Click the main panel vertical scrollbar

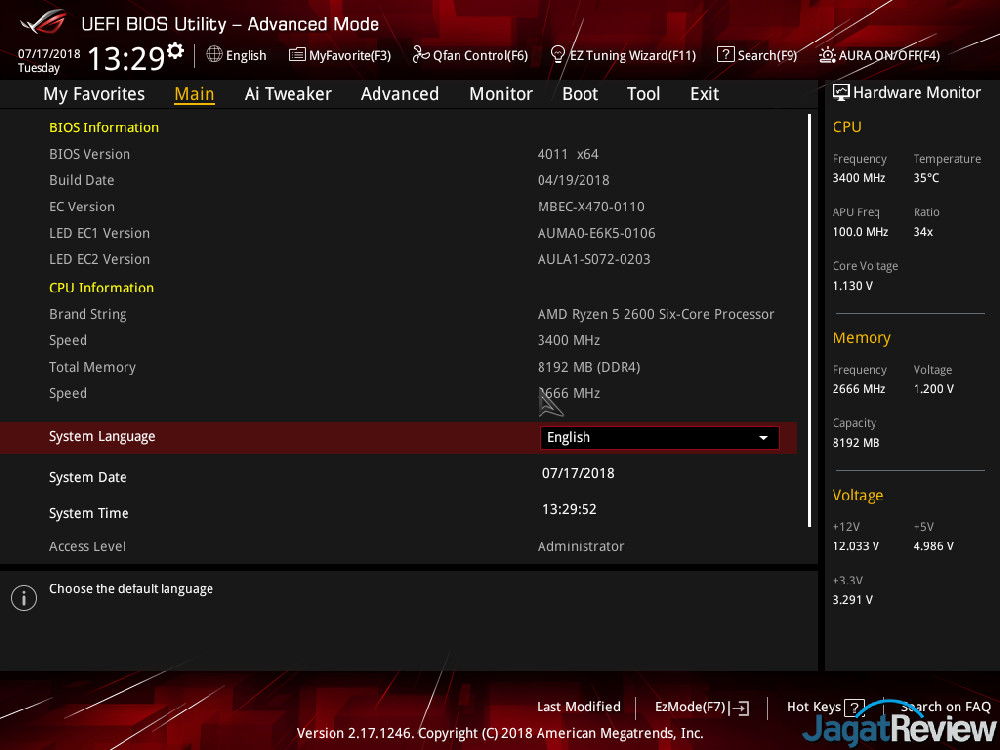click(809, 320)
